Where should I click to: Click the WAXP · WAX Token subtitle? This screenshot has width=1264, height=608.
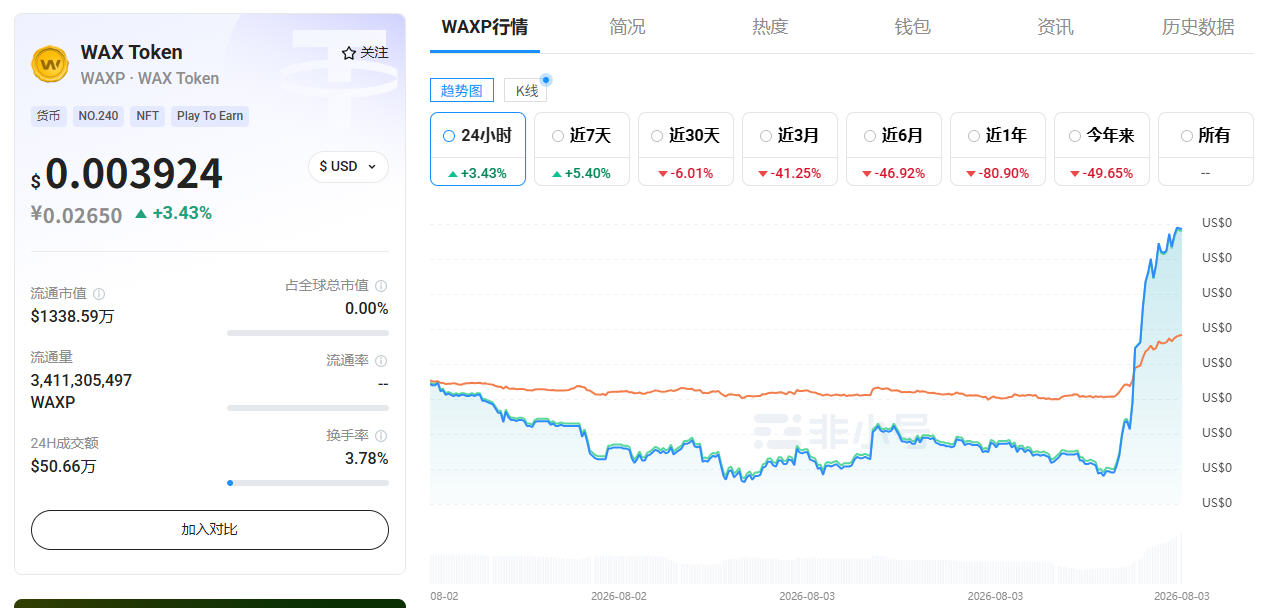pos(150,78)
